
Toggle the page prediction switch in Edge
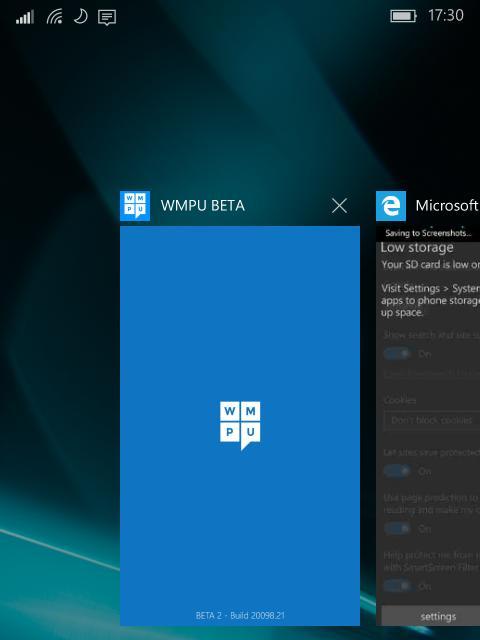pos(397,529)
